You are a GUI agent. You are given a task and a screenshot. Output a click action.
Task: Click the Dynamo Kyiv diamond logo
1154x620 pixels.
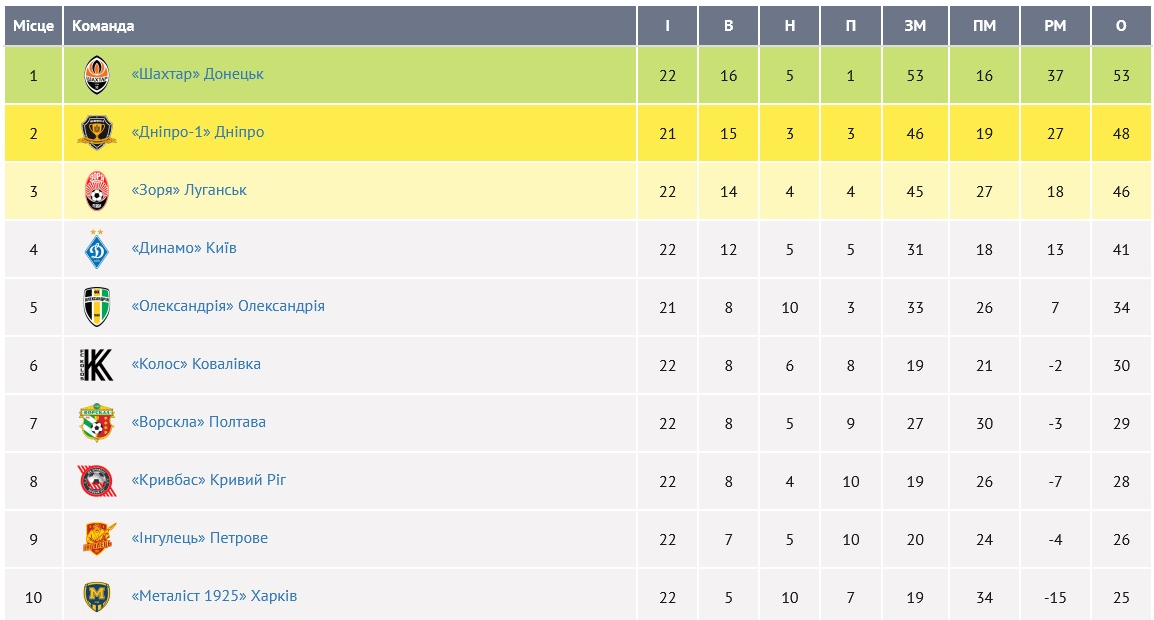coord(97,249)
